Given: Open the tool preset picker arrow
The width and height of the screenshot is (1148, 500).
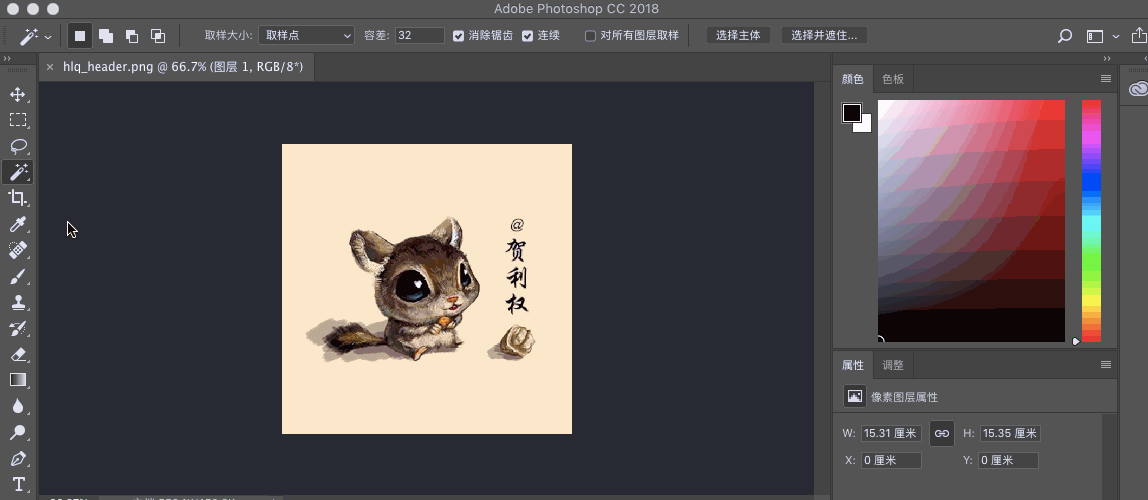Looking at the screenshot, I should click(x=48, y=37).
